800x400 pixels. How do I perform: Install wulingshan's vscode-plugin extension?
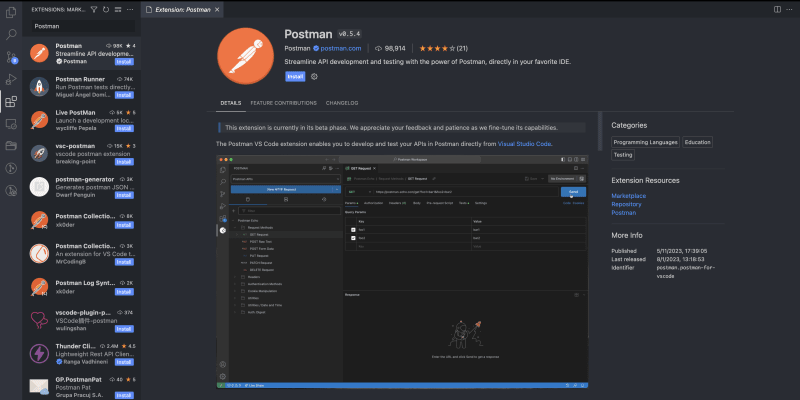124,329
